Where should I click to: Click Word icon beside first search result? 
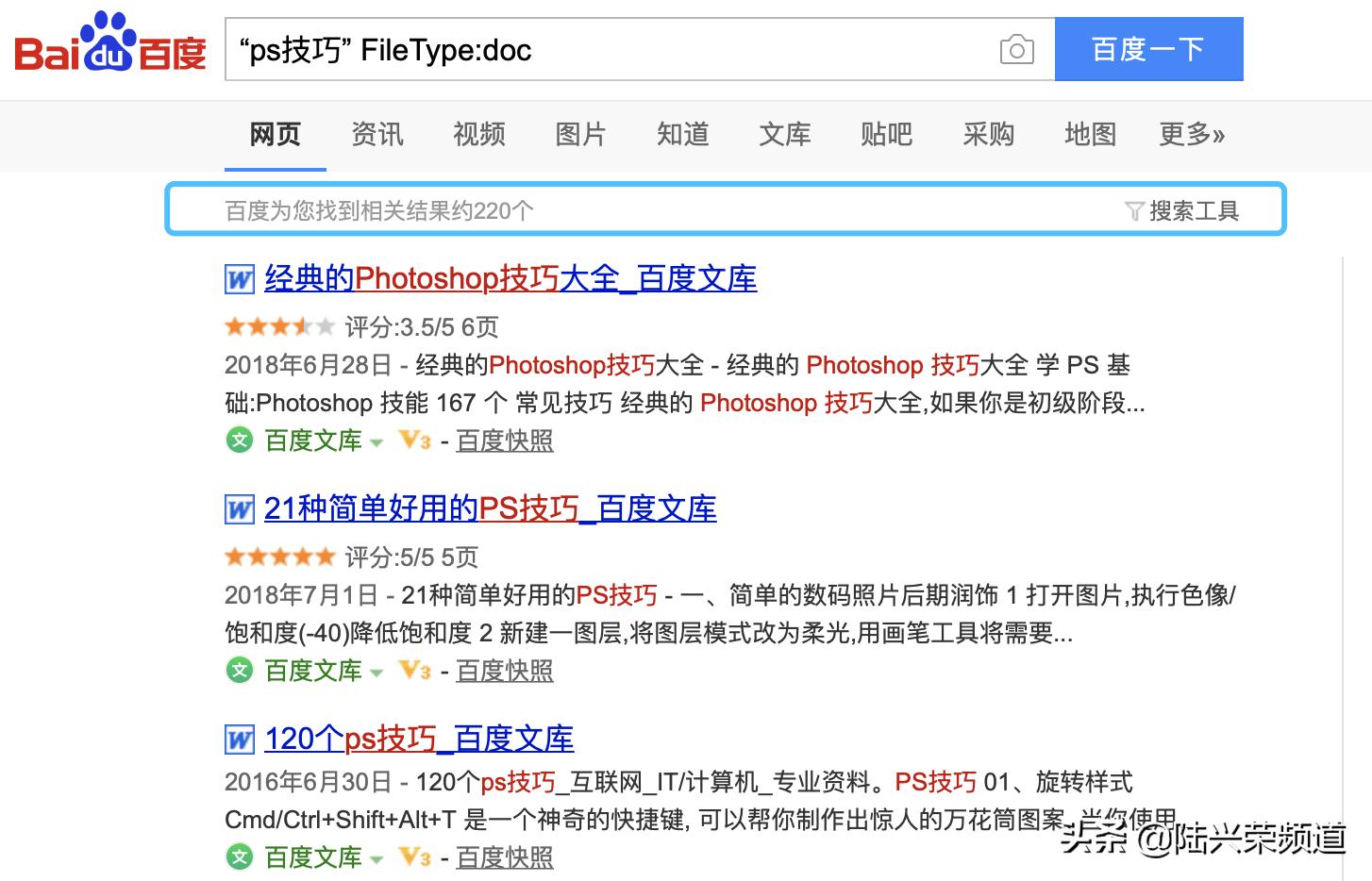pos(240,279)
